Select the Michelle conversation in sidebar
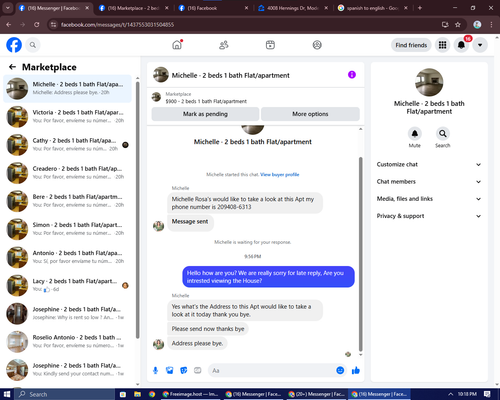 tap(68, 88)
